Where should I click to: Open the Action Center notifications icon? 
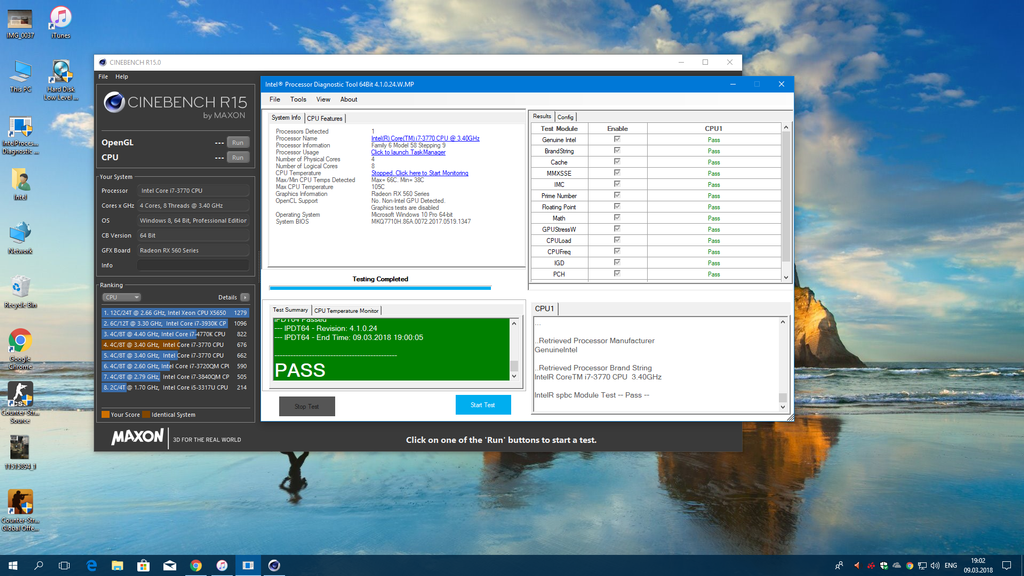point(1006,566)
